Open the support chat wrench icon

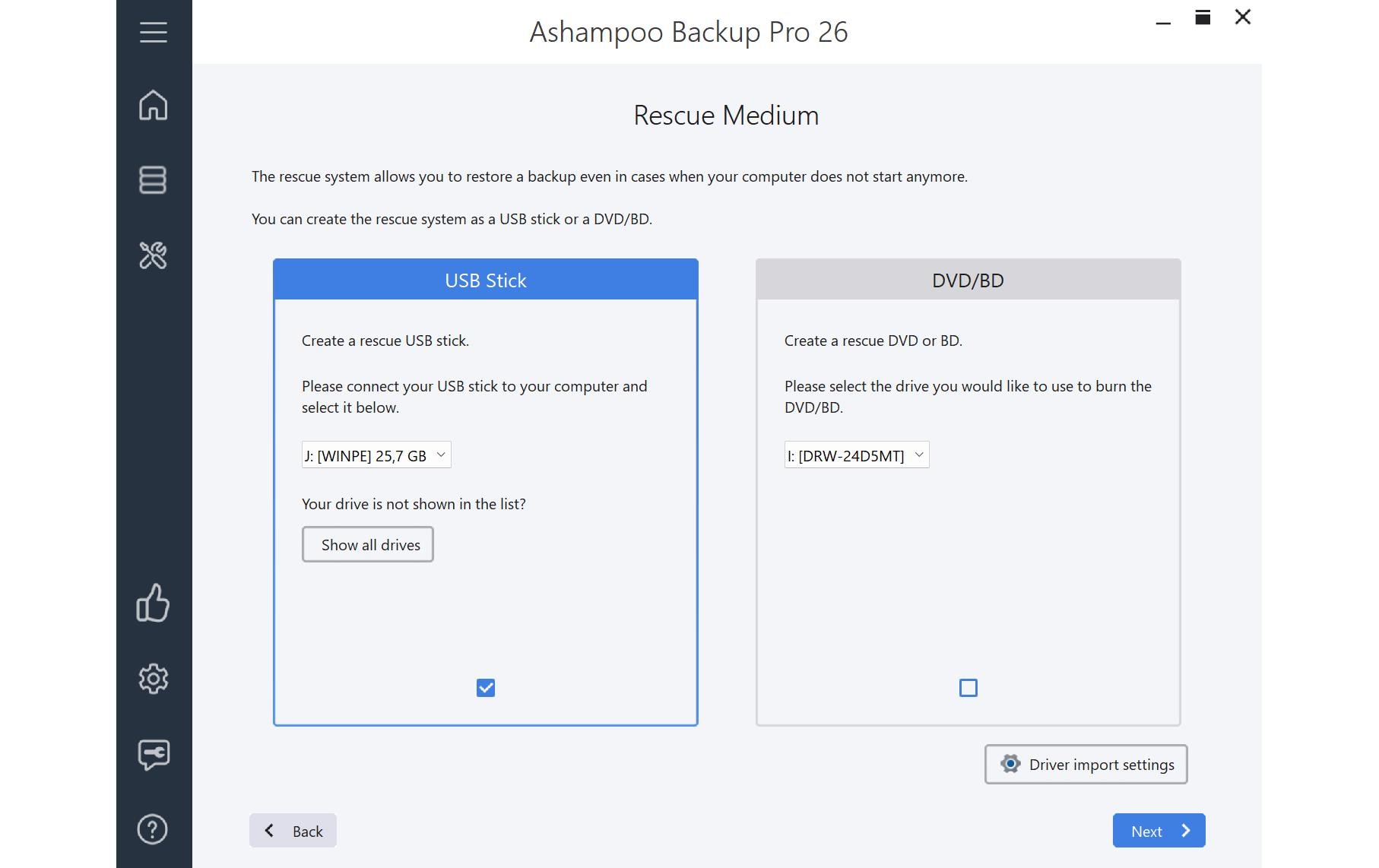153,754
